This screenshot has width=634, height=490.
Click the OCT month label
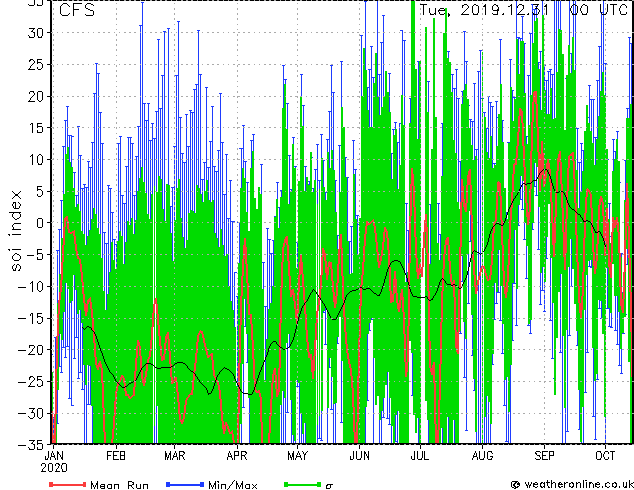605,456
